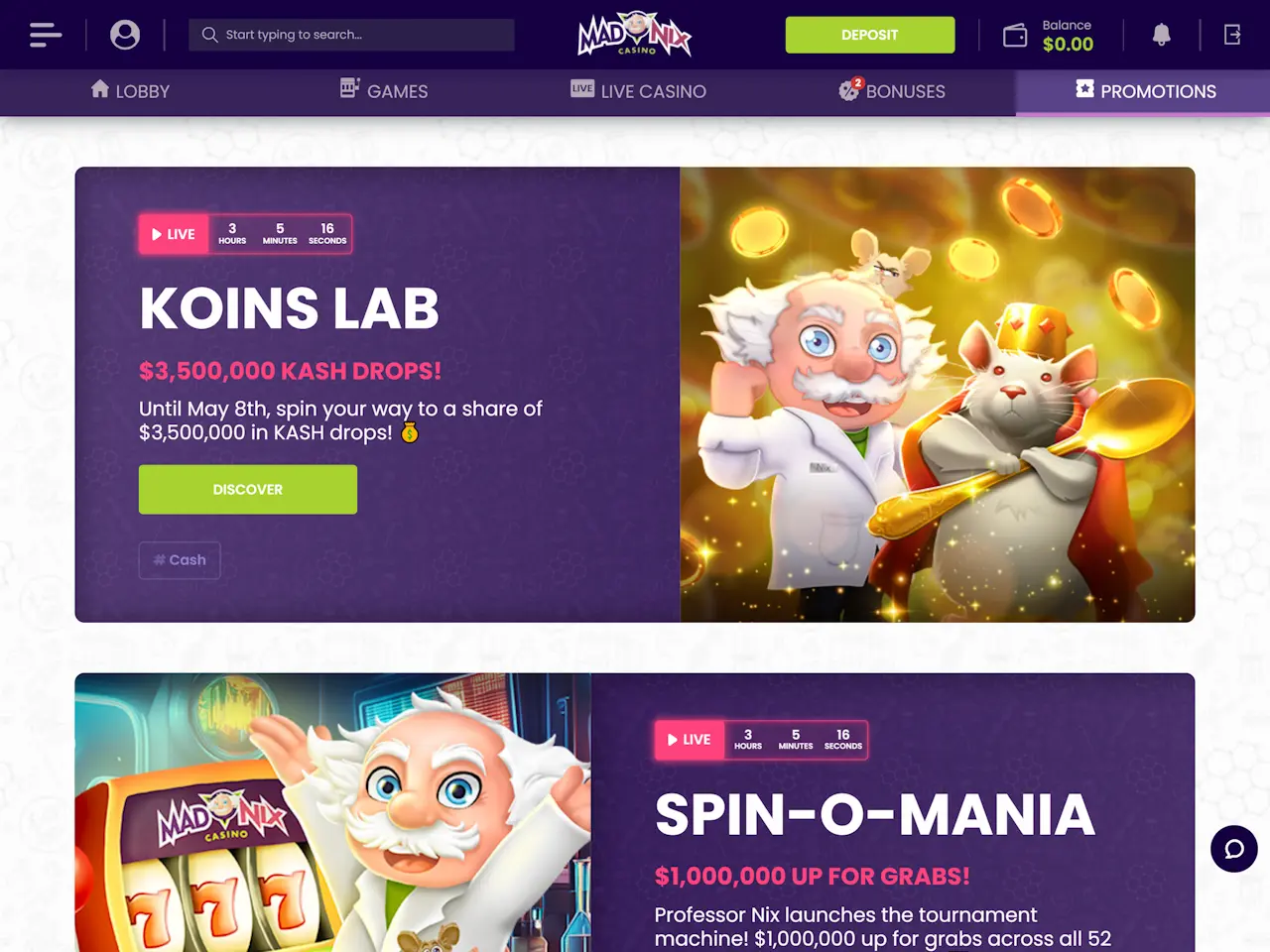Click the search magnifier icon
The height and width of the screenshot is (952, 1270).
point(209,35)
